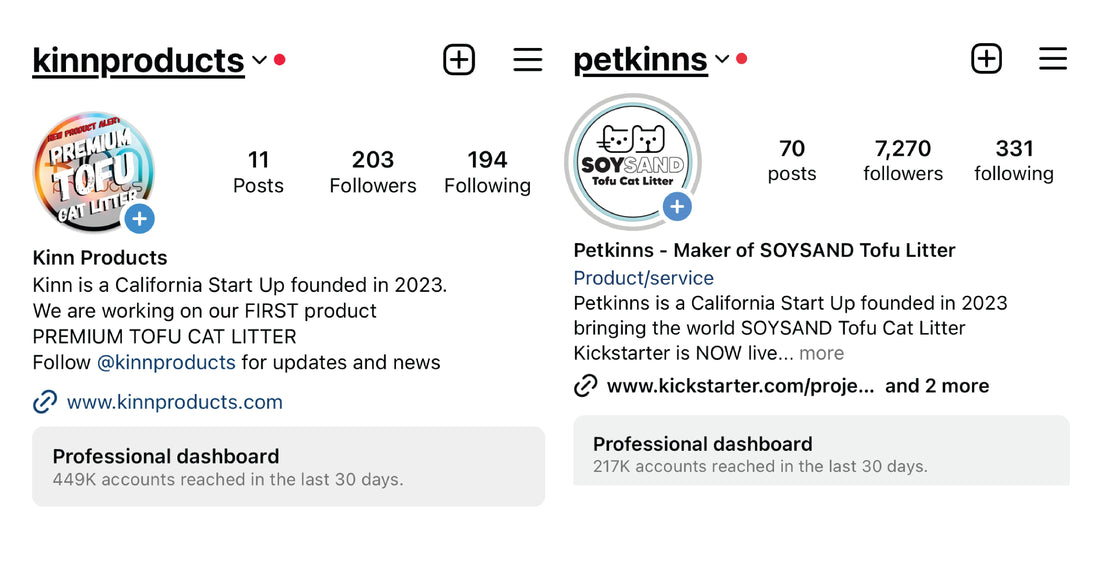Screen dimensions: 1100x576
Task: Add story via plus badge on kinnproducts avatar
Action: (x=139, y=218)
